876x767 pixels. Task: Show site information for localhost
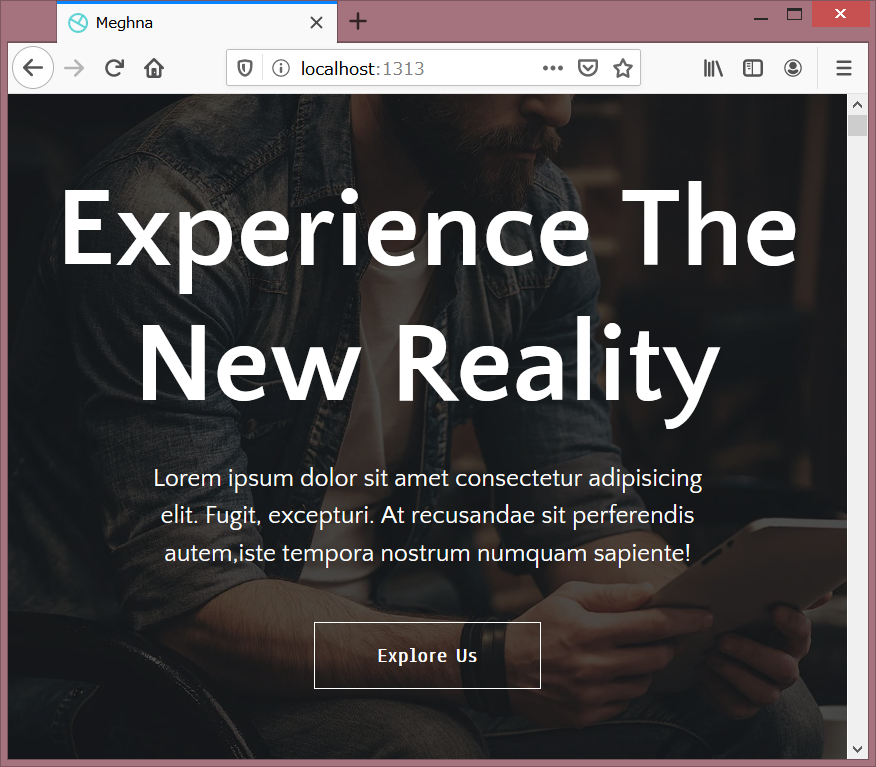[x=280, y=68]
